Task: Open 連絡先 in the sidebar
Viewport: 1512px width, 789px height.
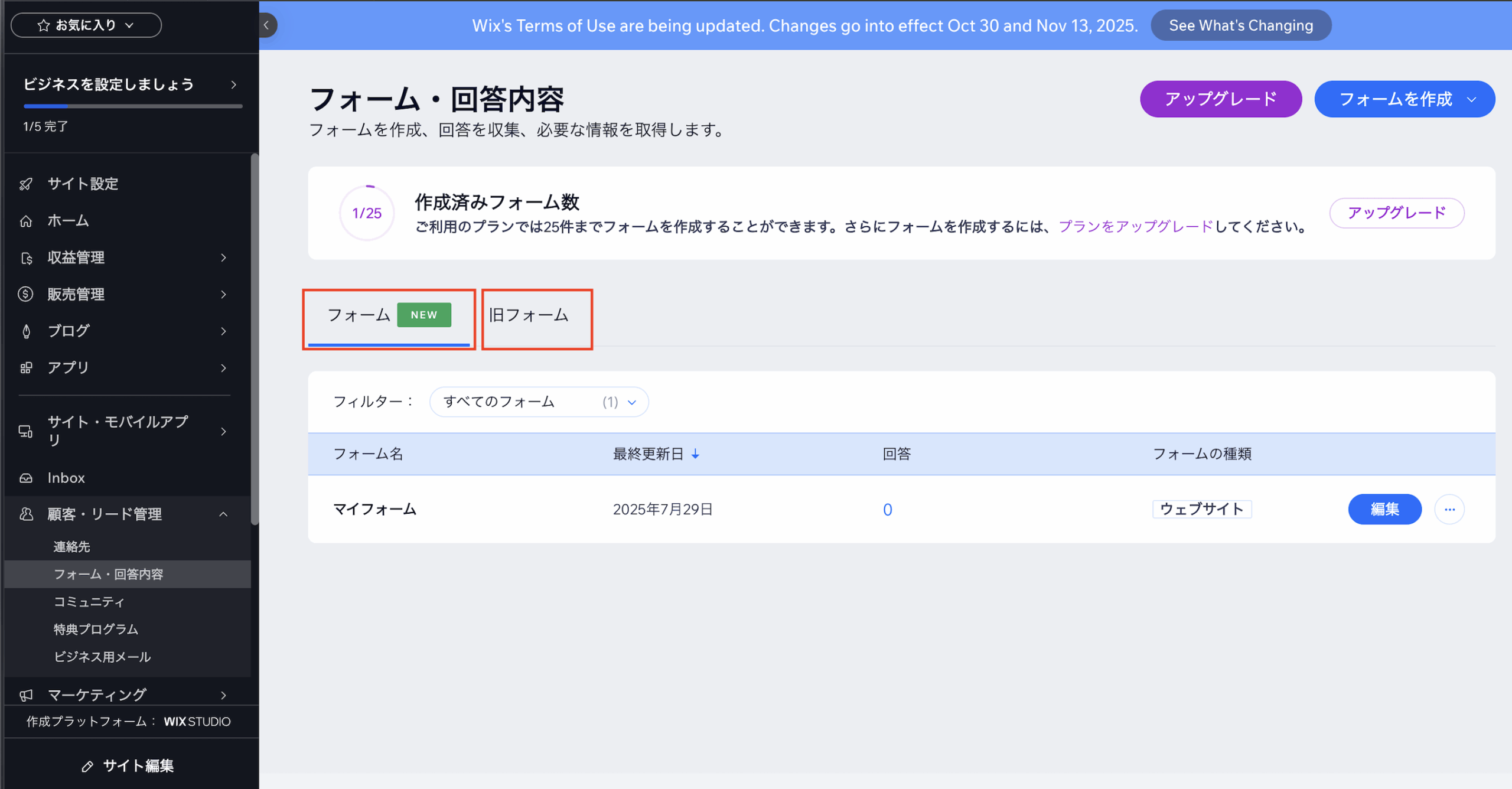Action: click(x=72, y=547)
